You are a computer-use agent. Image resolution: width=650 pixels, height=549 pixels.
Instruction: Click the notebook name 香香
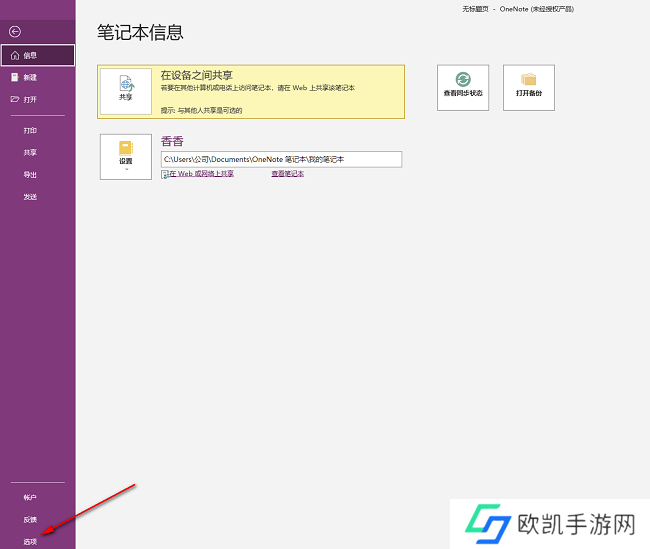coord(172,141)
